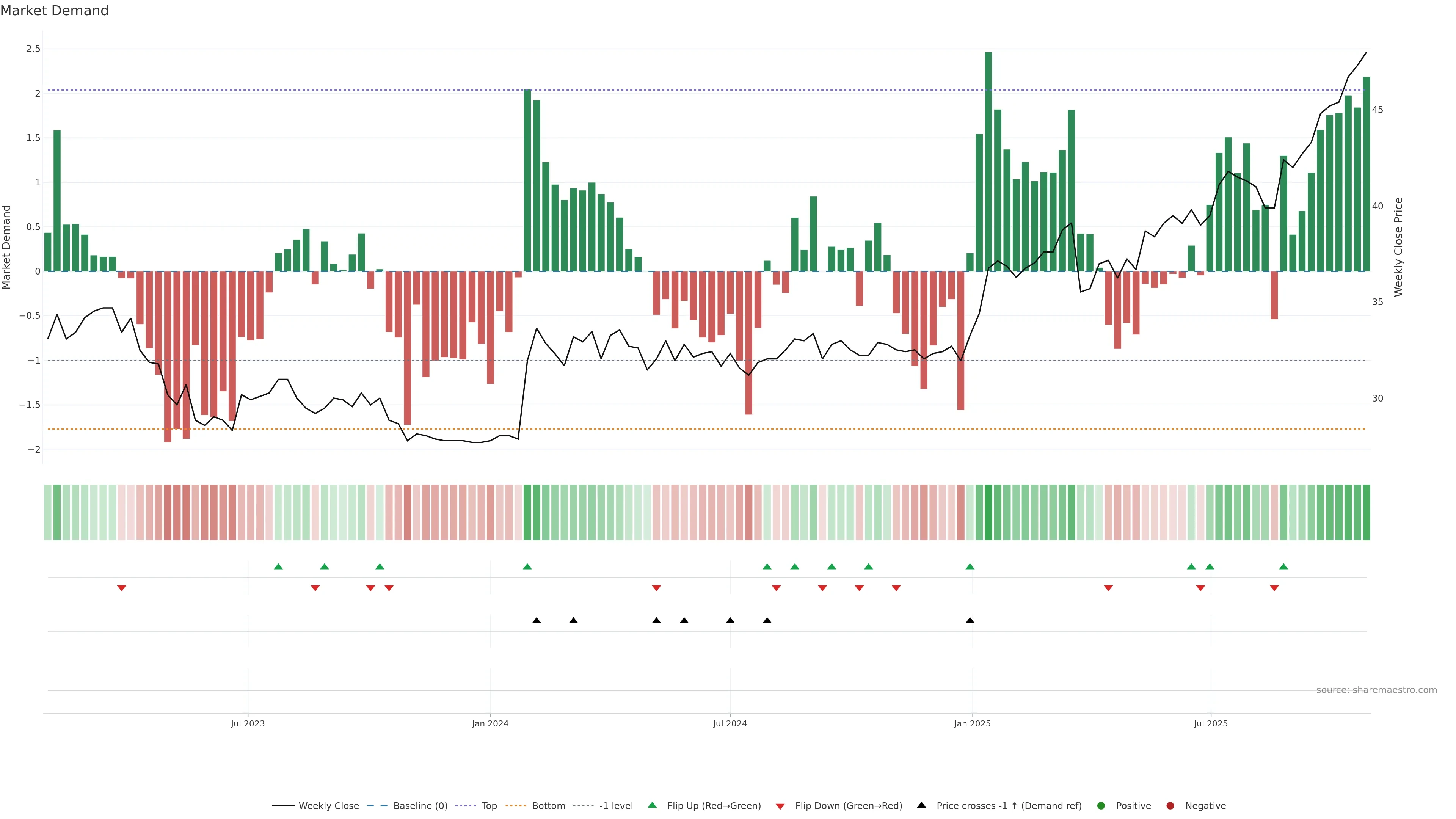Click the Market Demand chart title
Viewport: 1456px width, 819px height.
(x=54, y=11)
